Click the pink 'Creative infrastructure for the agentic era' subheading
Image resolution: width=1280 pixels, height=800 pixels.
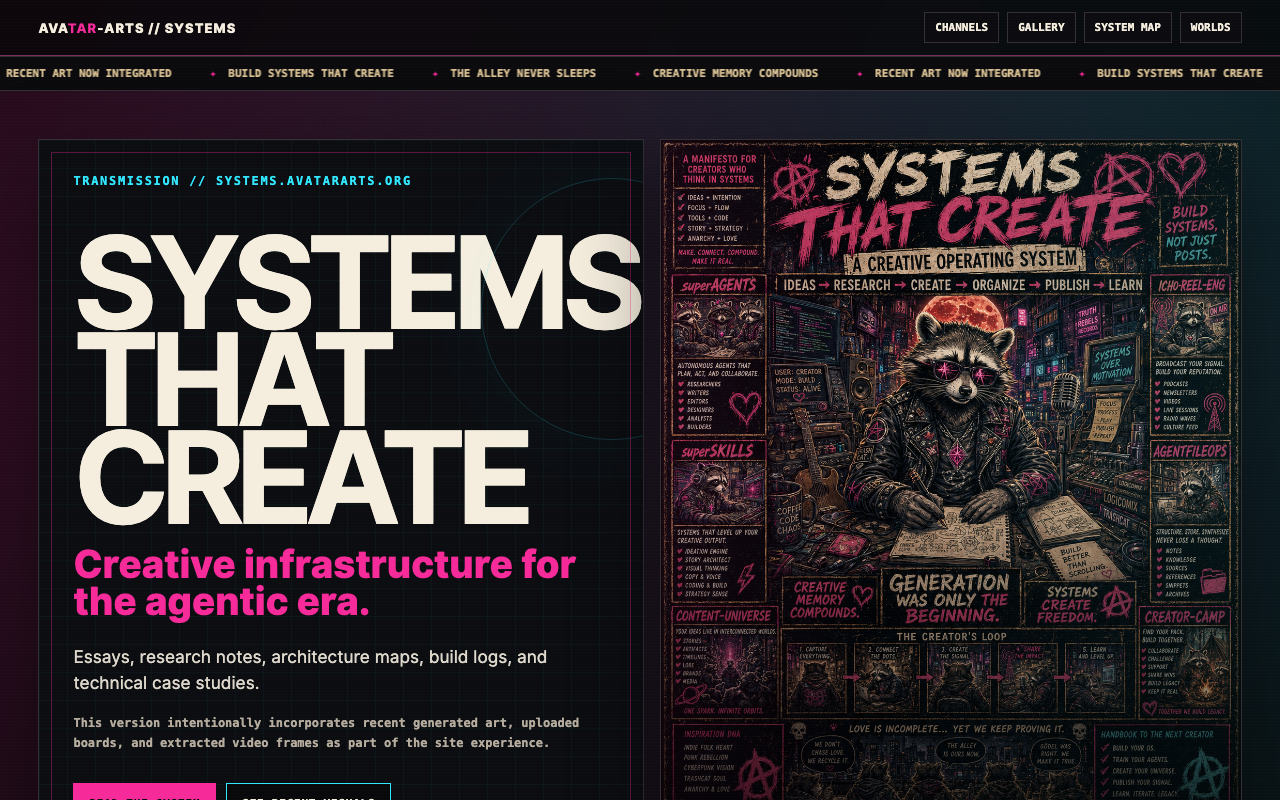[324, 583]
